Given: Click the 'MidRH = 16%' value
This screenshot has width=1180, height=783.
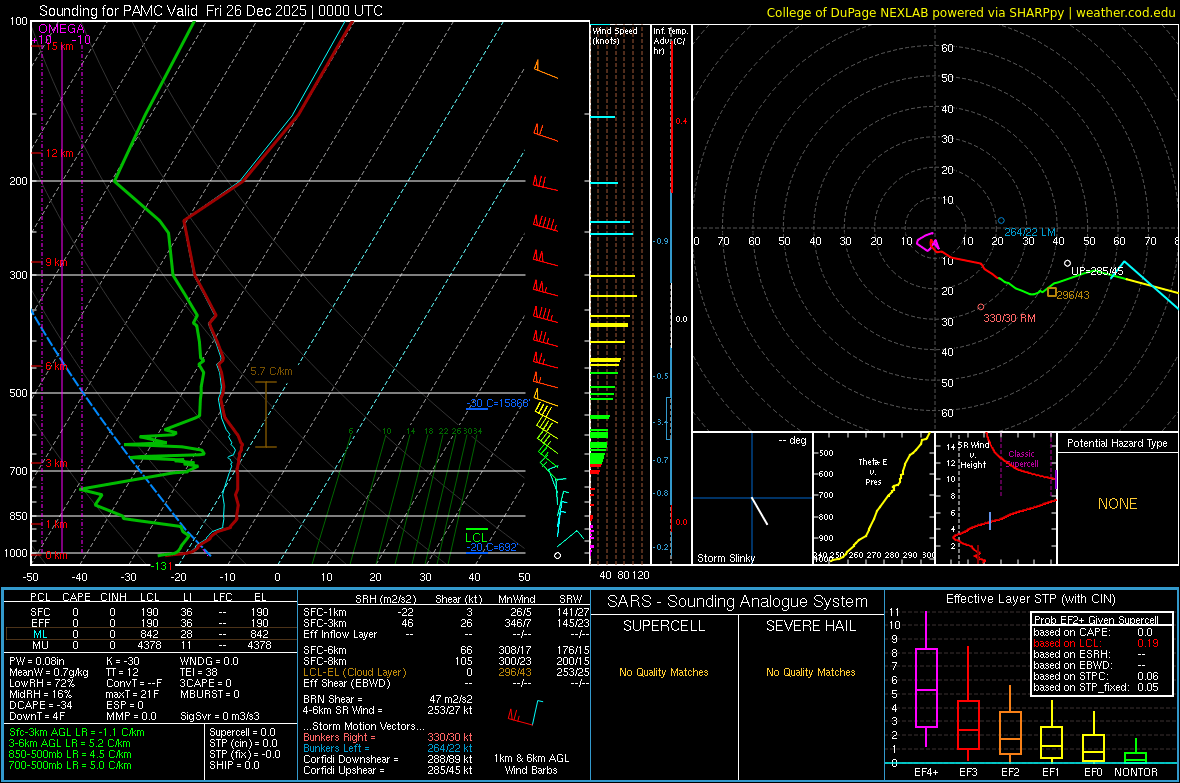Looking at the screenshot, I should pyautogui.click(x=41, y=694).
